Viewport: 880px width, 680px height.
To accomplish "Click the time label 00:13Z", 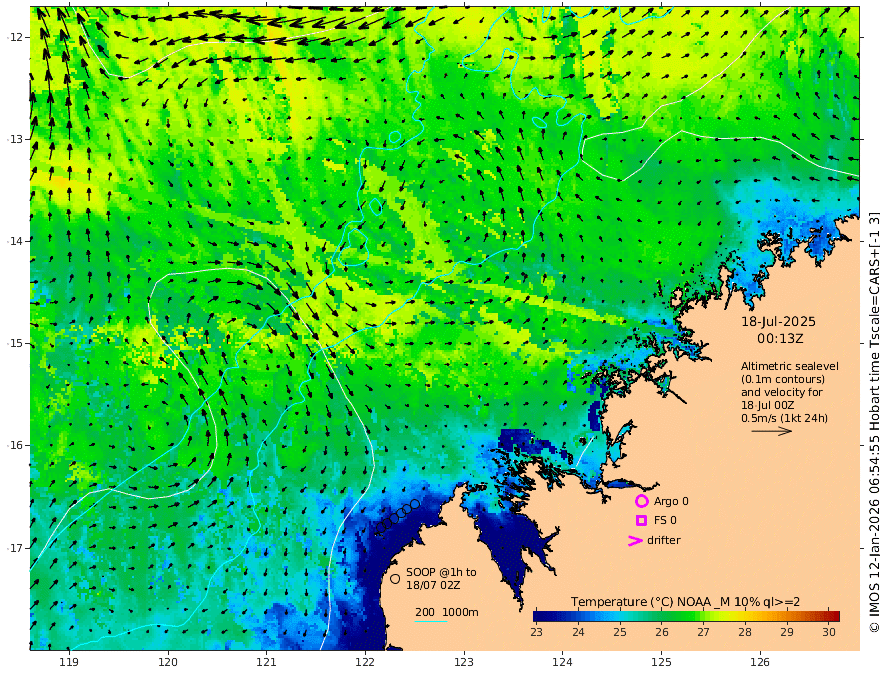I will (x=780, y=339).
